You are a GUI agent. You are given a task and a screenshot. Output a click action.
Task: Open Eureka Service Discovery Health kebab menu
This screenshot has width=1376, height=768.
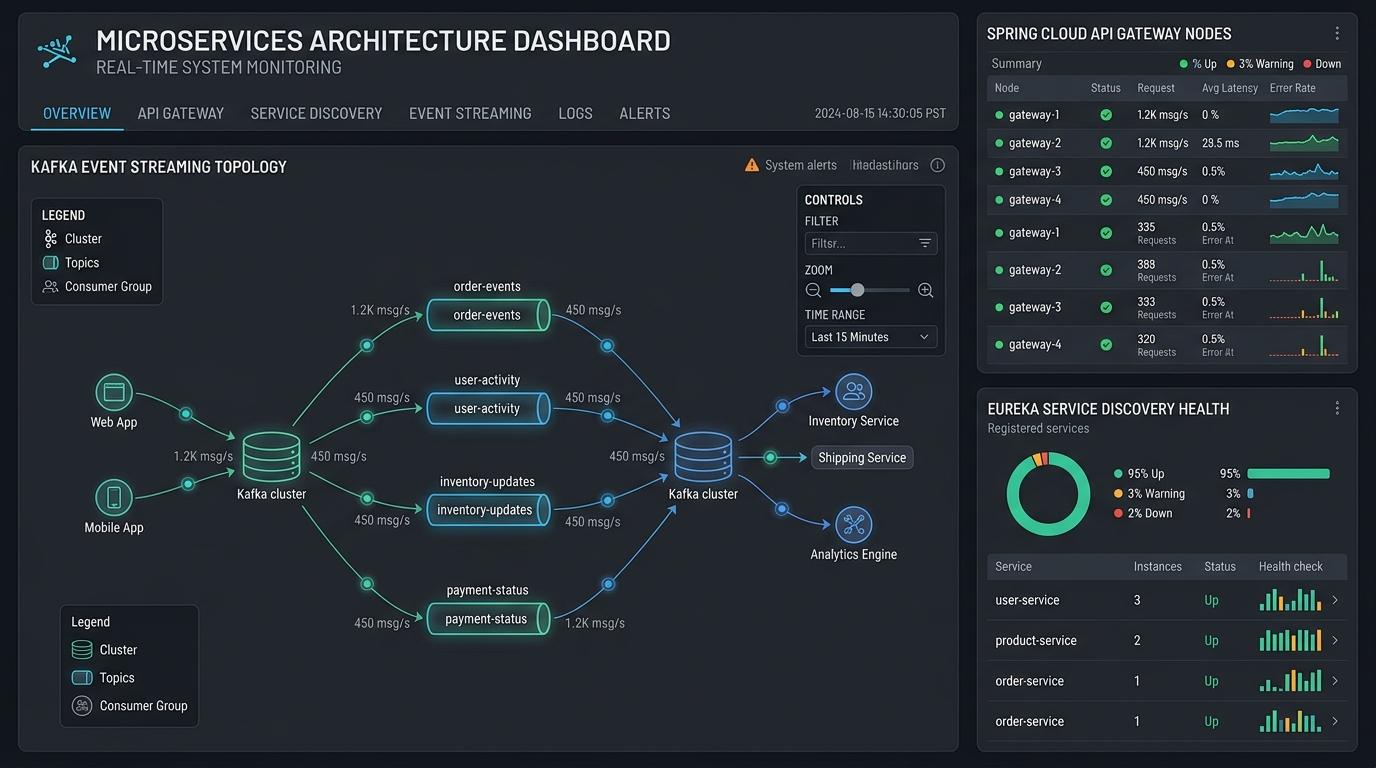[1337, 408]
